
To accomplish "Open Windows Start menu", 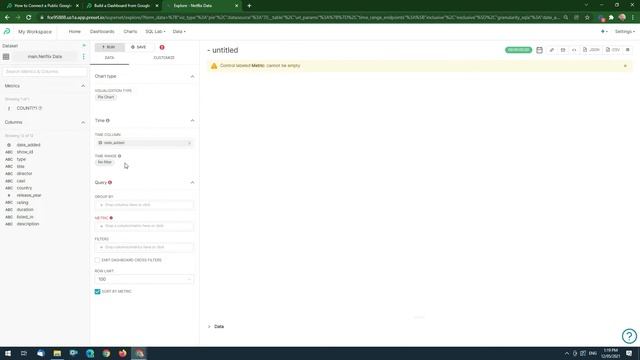I will pyautogui.click(x=8, y=353).
